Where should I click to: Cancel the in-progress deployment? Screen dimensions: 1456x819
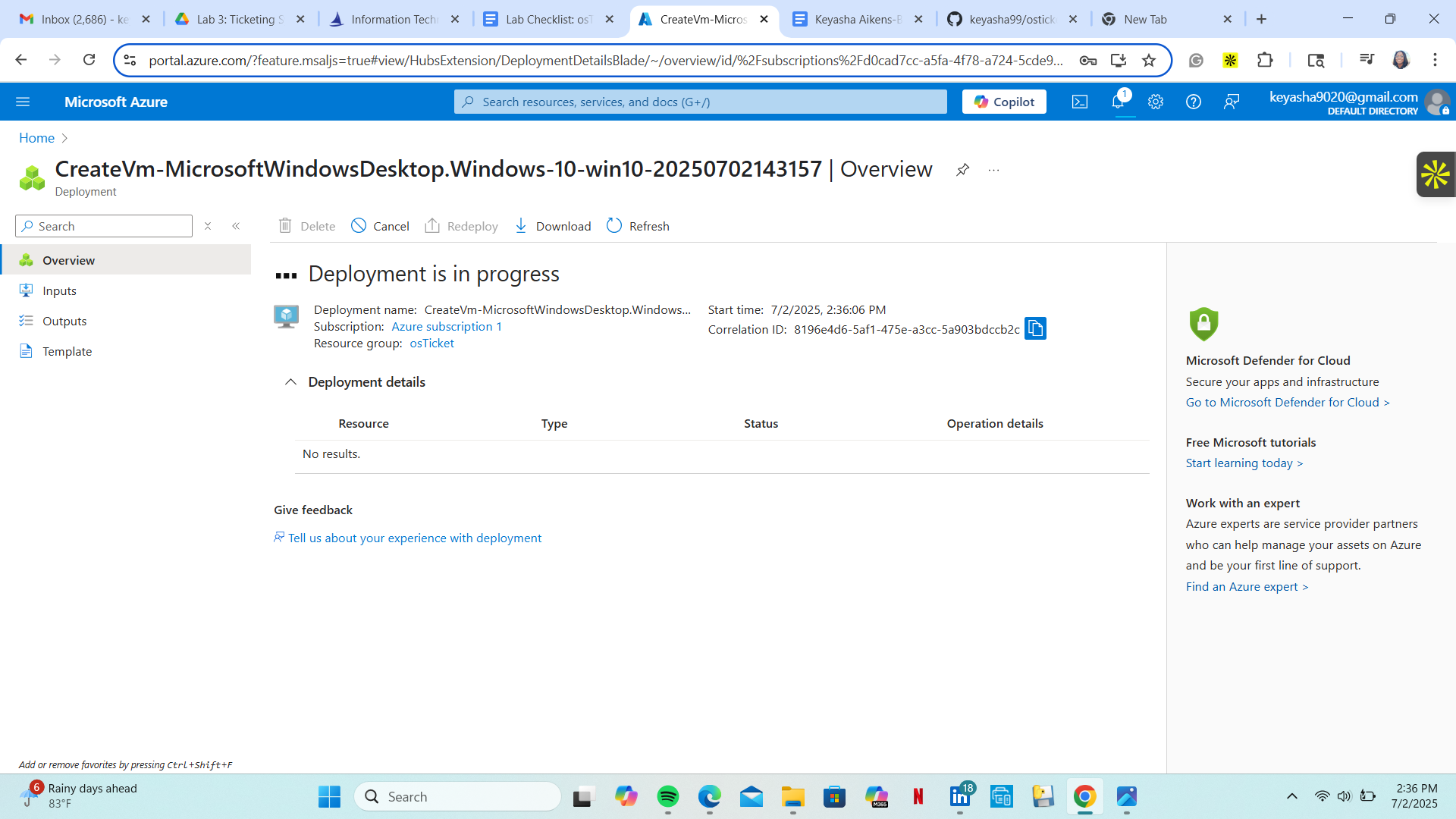pyautogui.click(x=381, y=226)
